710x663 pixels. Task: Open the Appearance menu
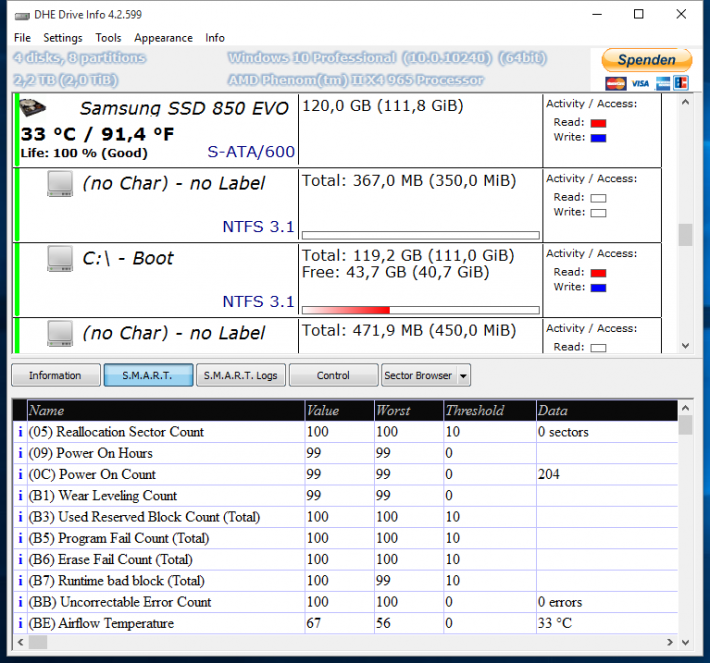[163, 38]
